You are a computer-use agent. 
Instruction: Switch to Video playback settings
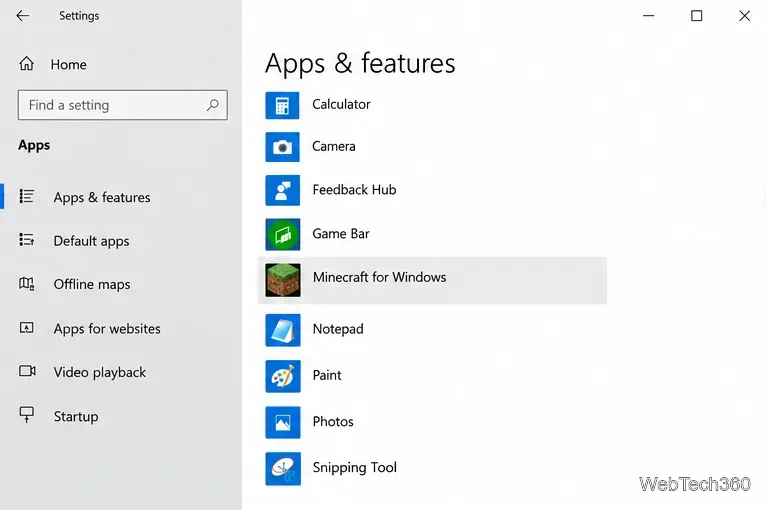coord(100,372)
